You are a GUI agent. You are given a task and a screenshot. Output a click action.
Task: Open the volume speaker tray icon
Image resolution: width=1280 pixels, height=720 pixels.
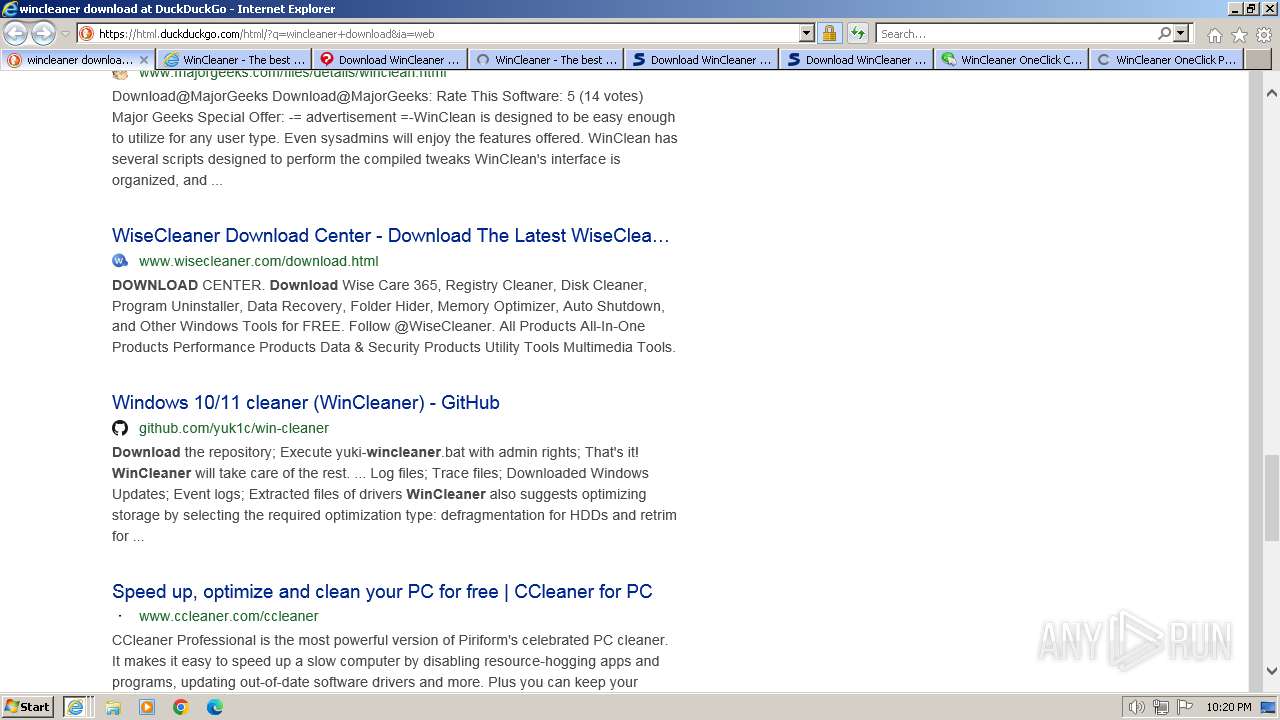(x=1137, y=707)
